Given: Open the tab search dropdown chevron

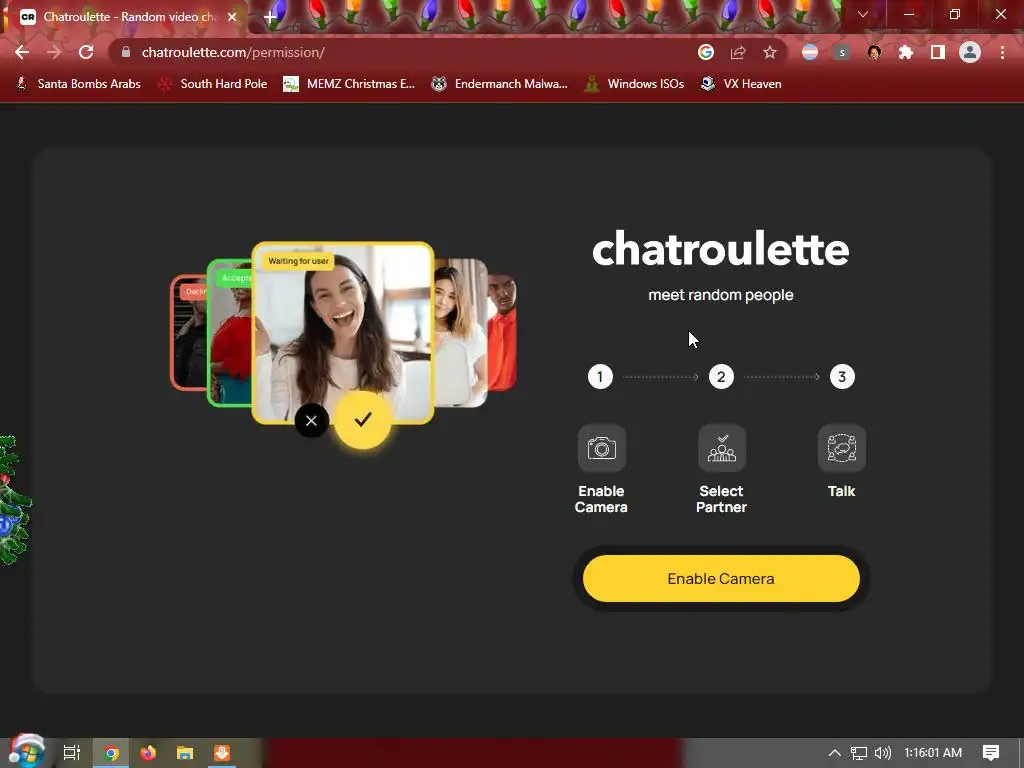Looking at the screenshot, I should [863, 14].
